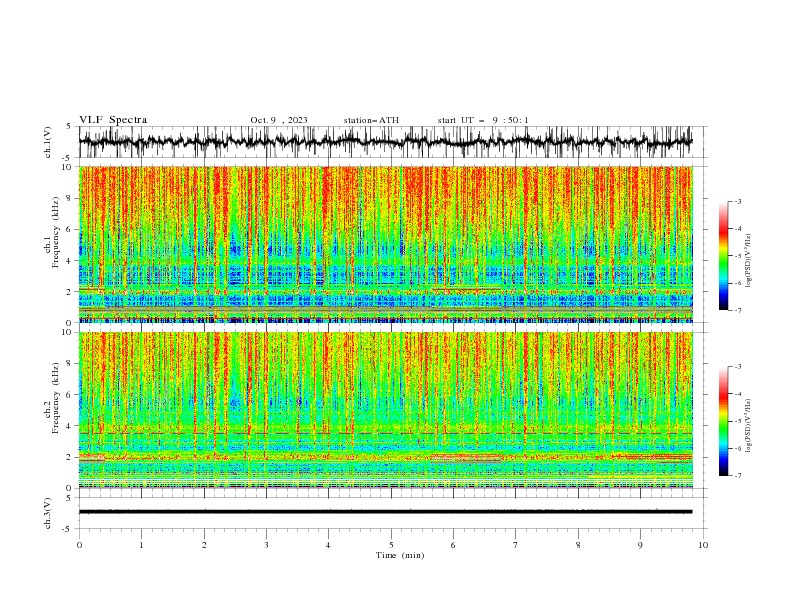Click time axis tick label "5"
The height and width of the screenshot is (612, 792).
click(391, 545)
